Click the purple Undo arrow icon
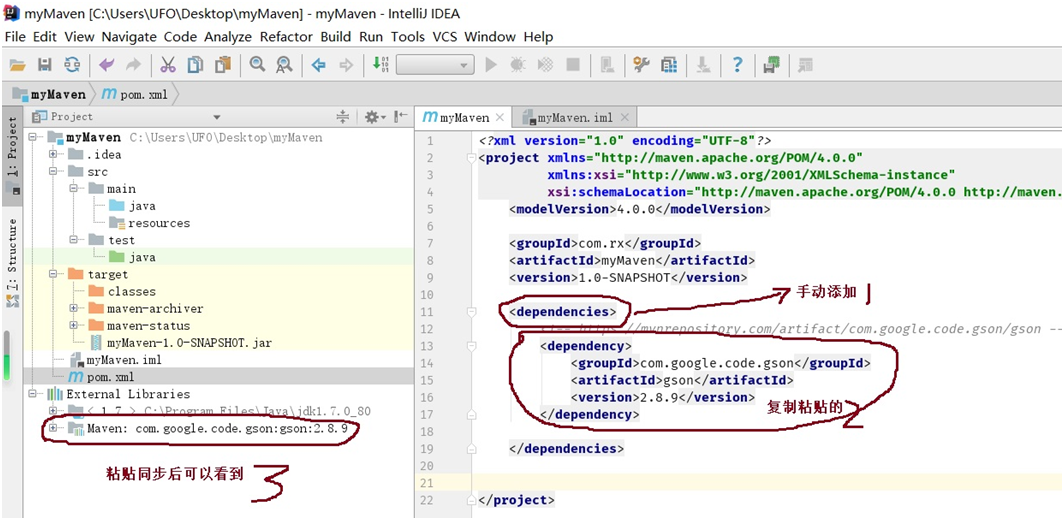This screenshot has width=1064, height=520. click(x=107, y=65)
